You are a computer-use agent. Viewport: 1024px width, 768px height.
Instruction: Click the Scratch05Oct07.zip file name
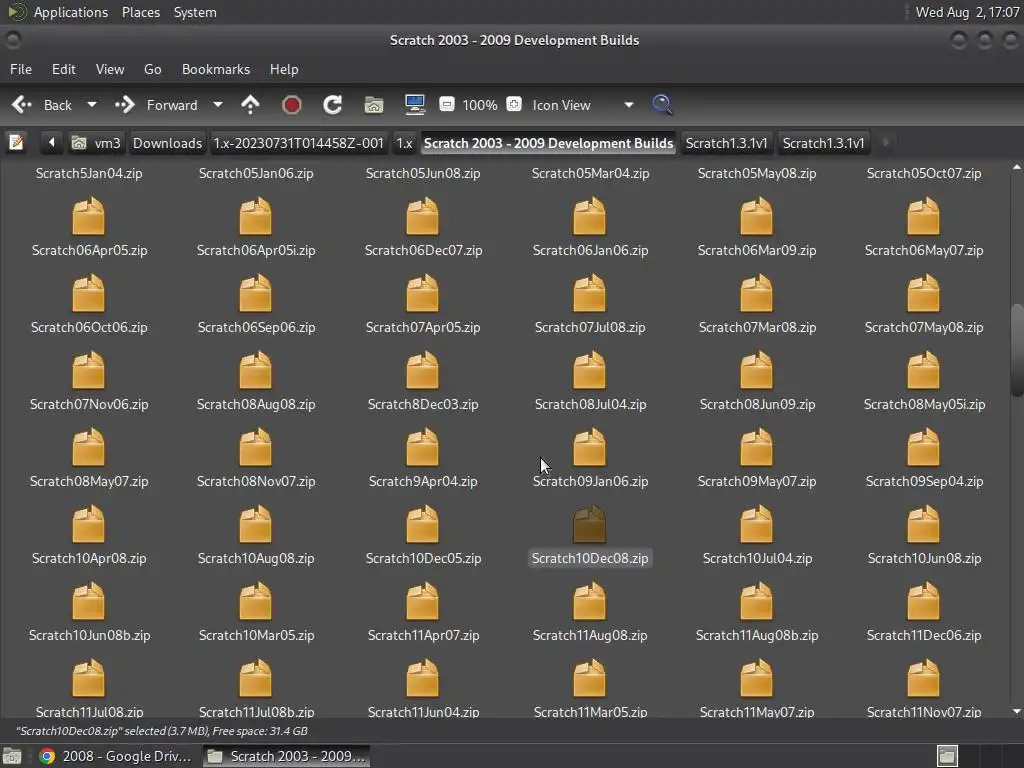(923, 174)
